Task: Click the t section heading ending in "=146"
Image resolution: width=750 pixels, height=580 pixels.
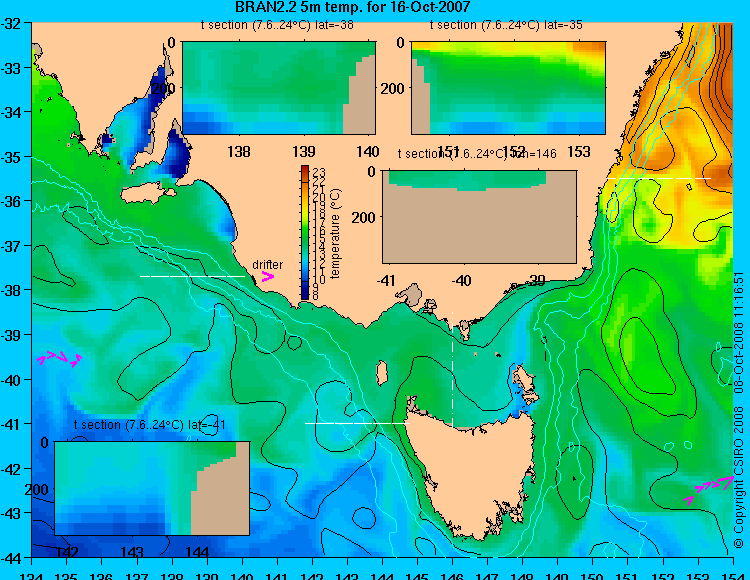Action: (x=477, y=153)
